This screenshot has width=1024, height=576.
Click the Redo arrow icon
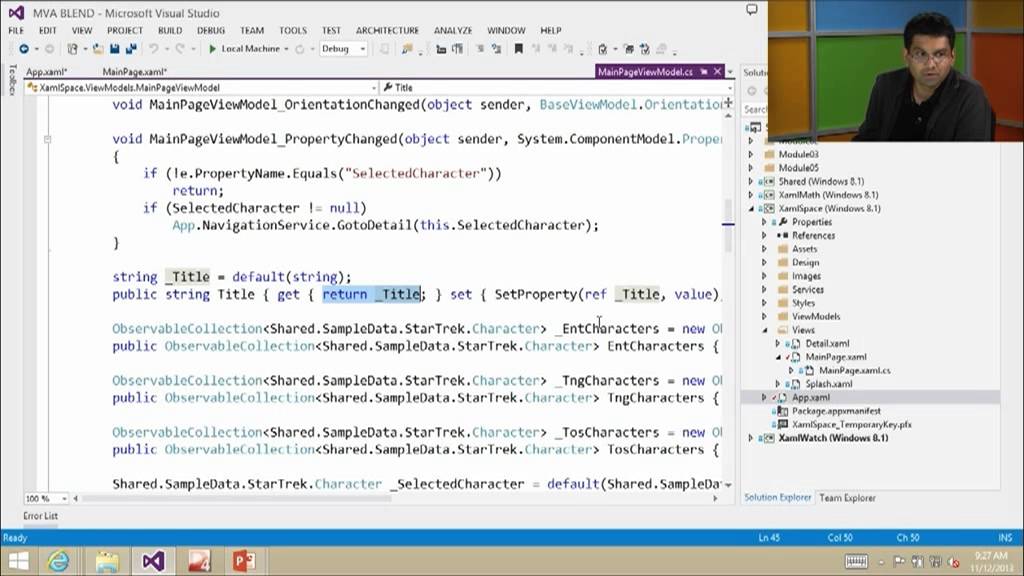(180, 49)
